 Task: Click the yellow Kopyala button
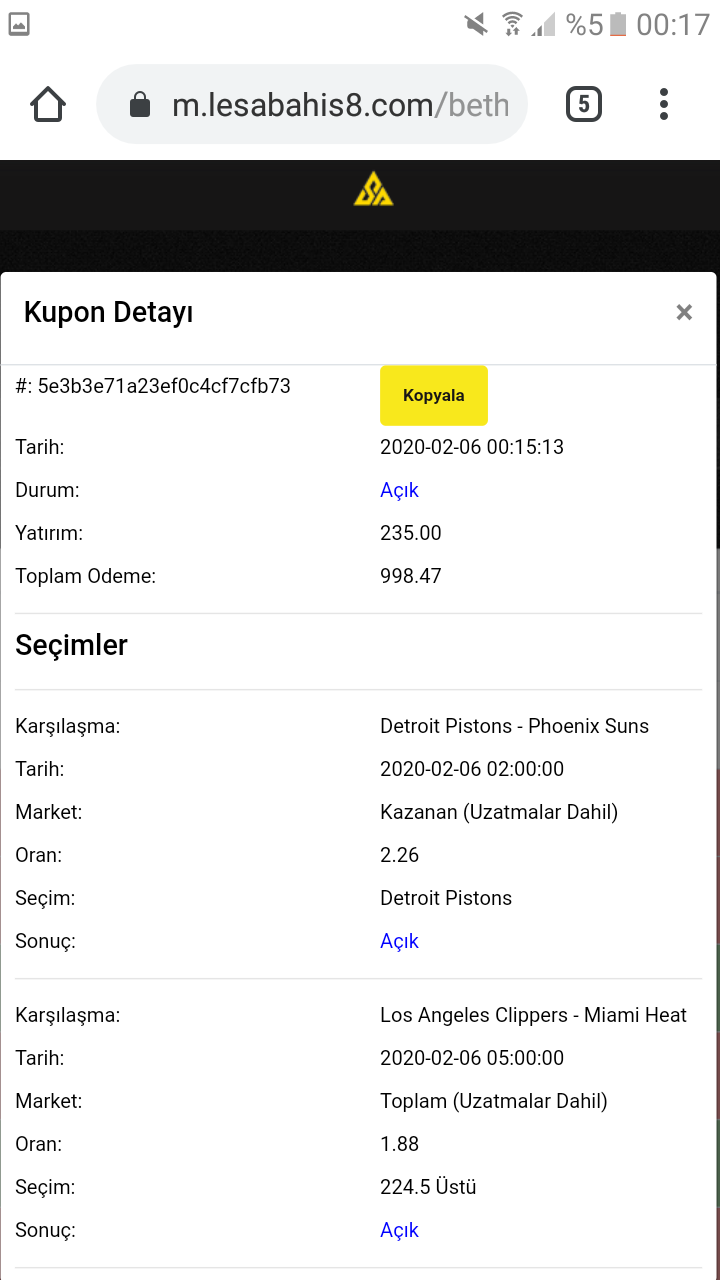pos(434,395)
